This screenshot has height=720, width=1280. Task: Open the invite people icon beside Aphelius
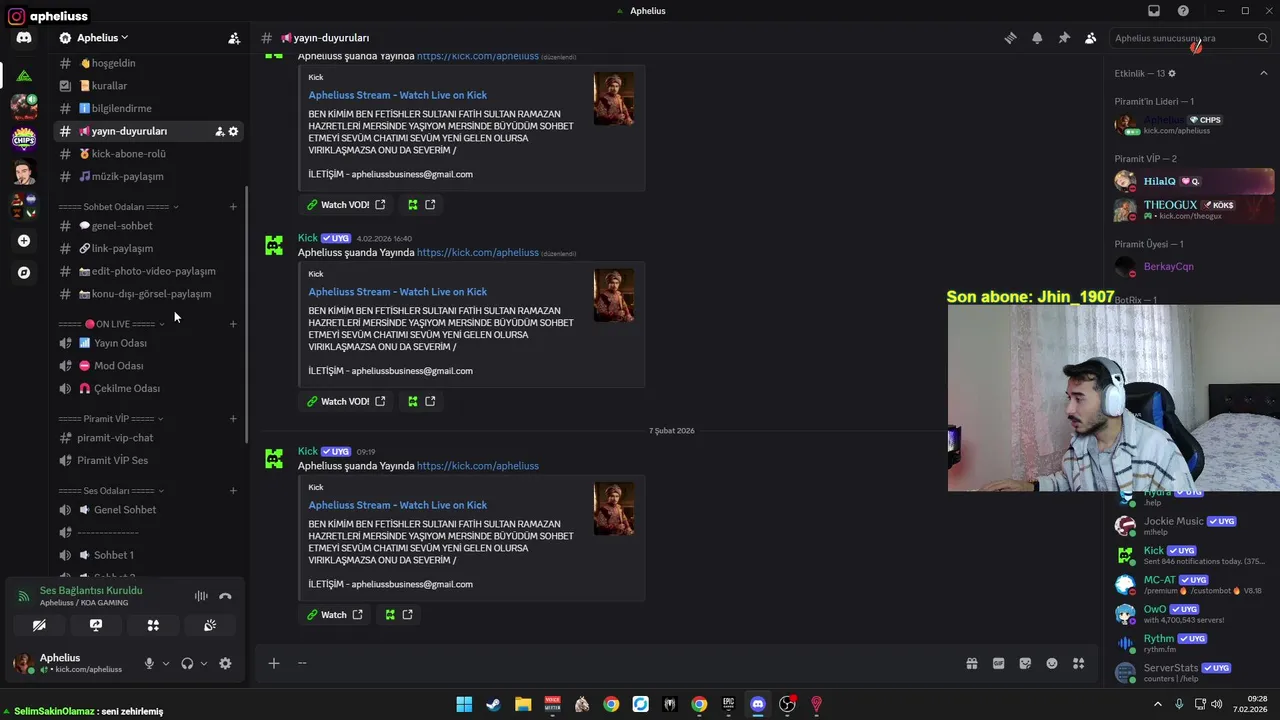coord(234,38)
